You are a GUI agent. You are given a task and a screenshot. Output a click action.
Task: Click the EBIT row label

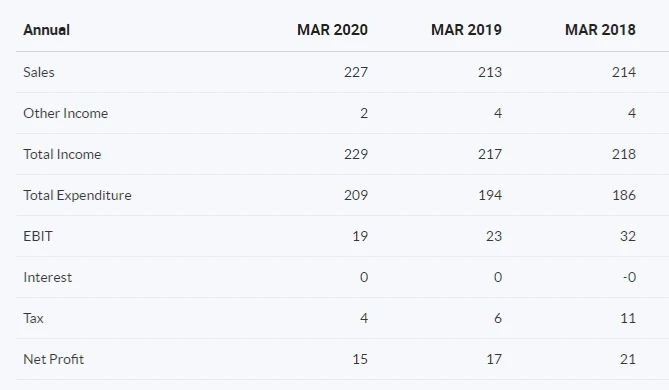(x=38, y=236)
